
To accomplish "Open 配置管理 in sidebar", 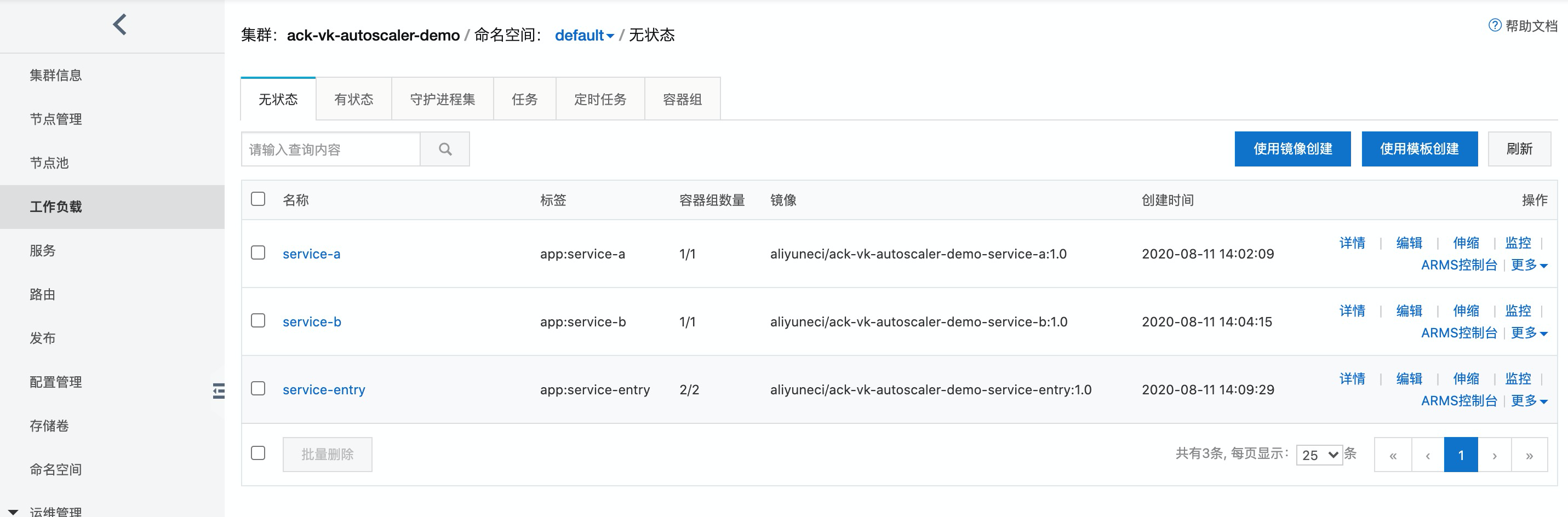I will (x=55, y=382).
